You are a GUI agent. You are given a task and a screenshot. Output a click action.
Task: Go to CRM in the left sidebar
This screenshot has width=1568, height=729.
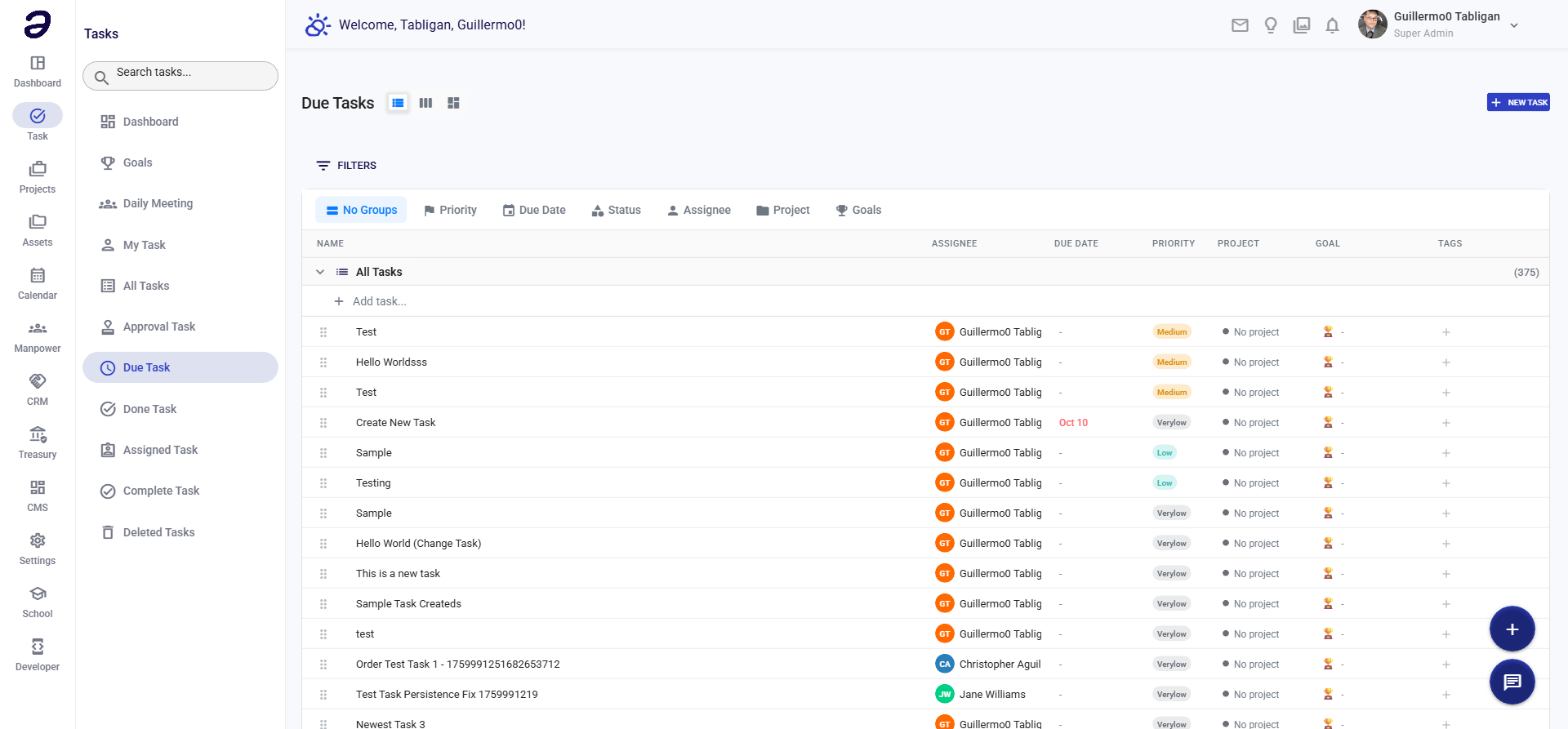coord(38,389)
